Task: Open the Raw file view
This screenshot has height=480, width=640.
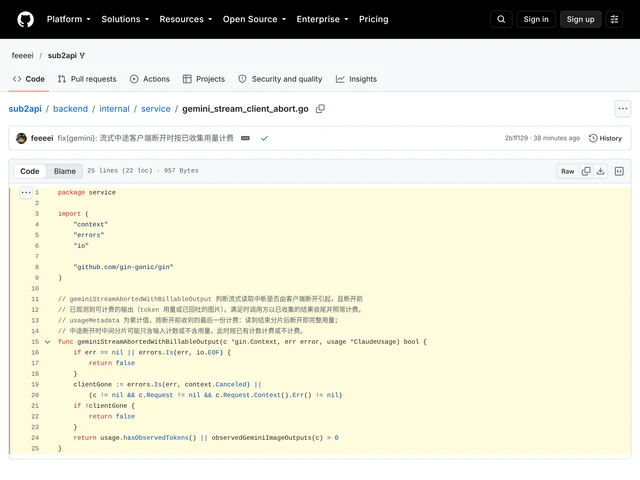Action: pos(567,171)
